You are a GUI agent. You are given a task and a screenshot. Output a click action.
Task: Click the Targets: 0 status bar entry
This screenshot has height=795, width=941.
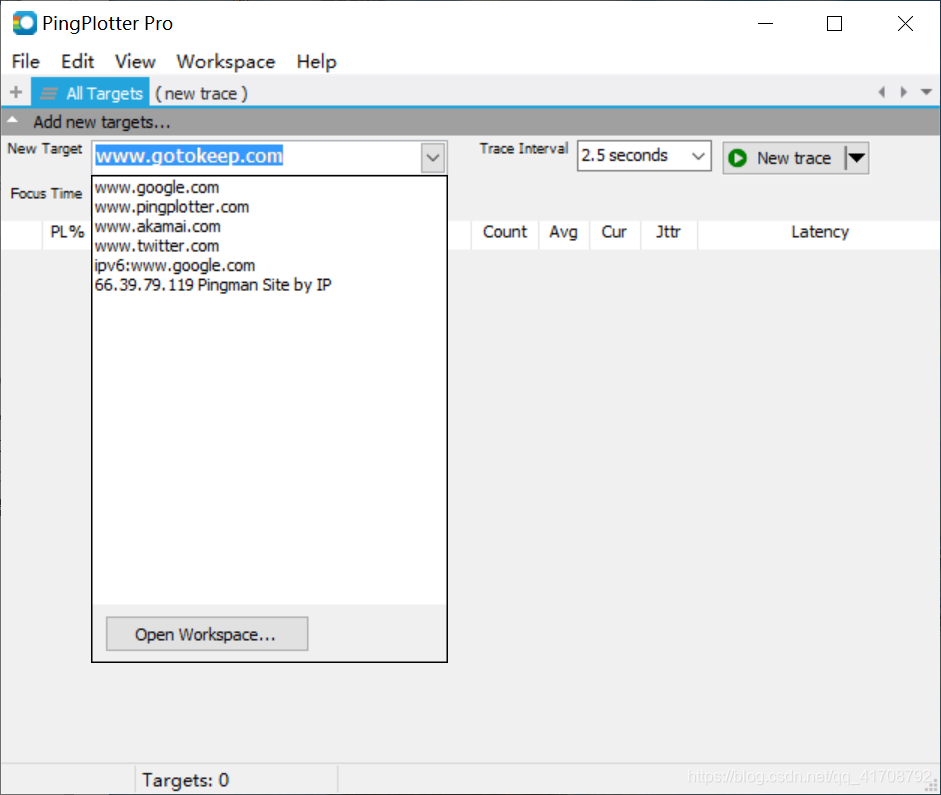click(x=185, y=780)
